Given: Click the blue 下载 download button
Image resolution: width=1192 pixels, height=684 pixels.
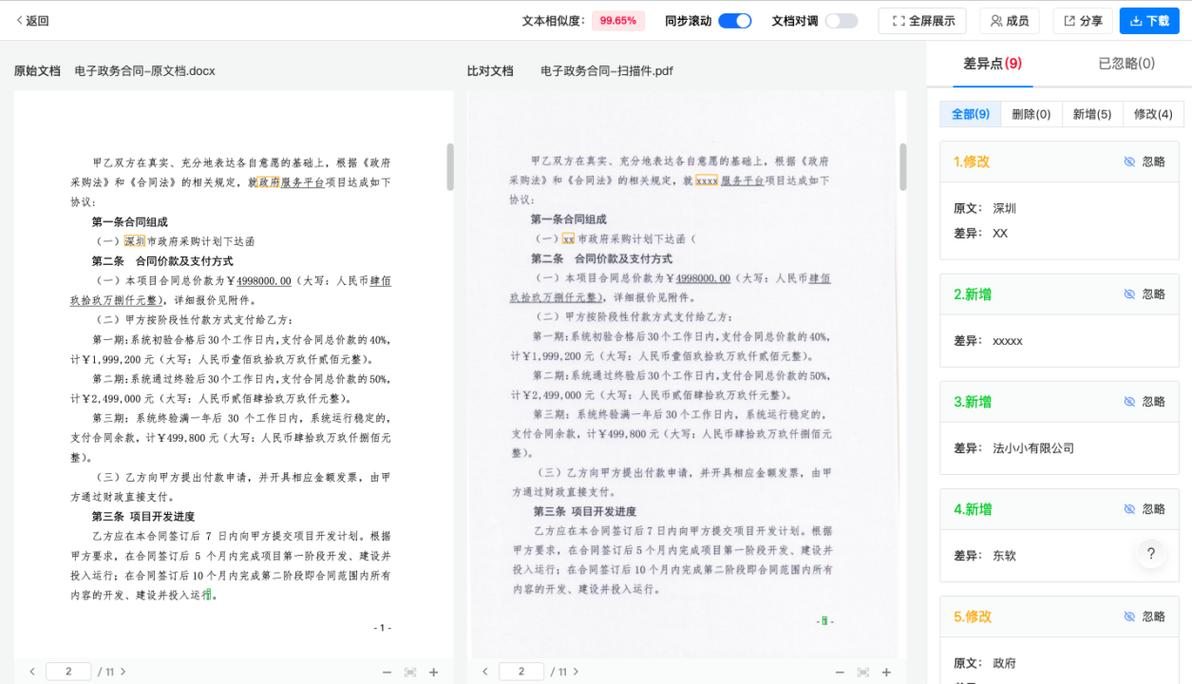Looking at the screenshot, I should click(1149, 21).
